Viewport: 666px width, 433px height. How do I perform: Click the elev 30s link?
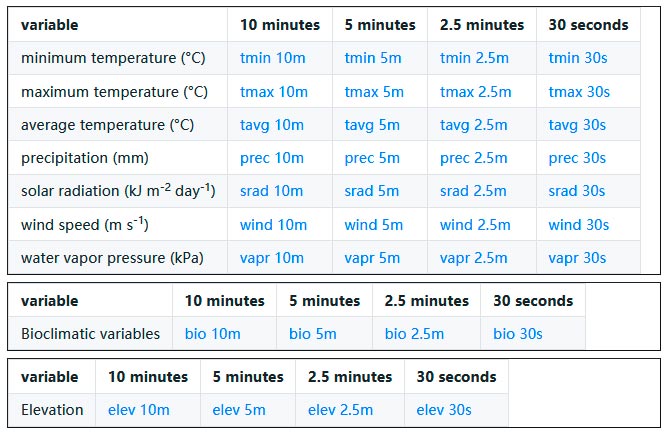[x=444, y=410]
